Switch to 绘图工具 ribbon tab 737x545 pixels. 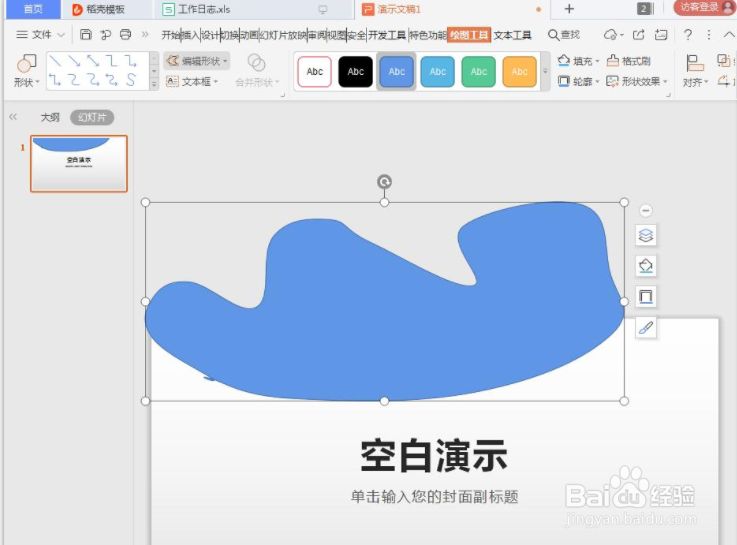click(469, 35)
